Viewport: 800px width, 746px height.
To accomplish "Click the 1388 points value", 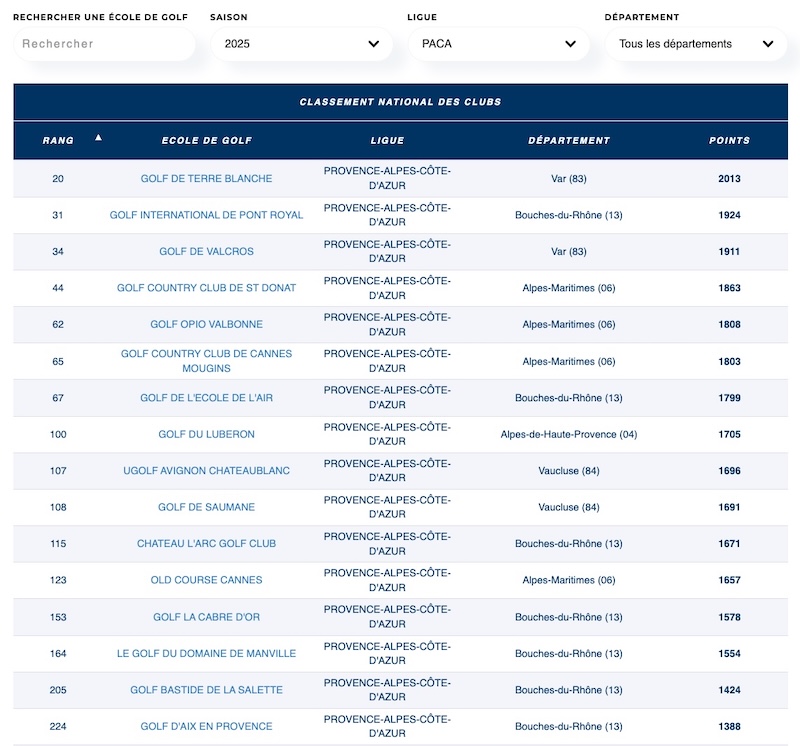I will (729, 726).
